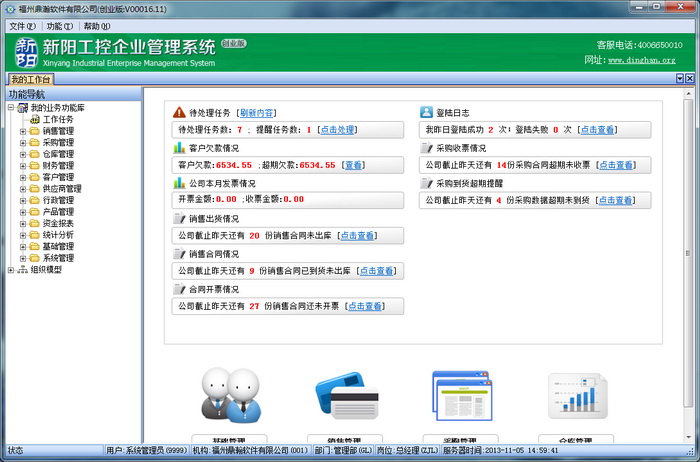Open the bar chart warehouse management icon

[x=578, y=395]
